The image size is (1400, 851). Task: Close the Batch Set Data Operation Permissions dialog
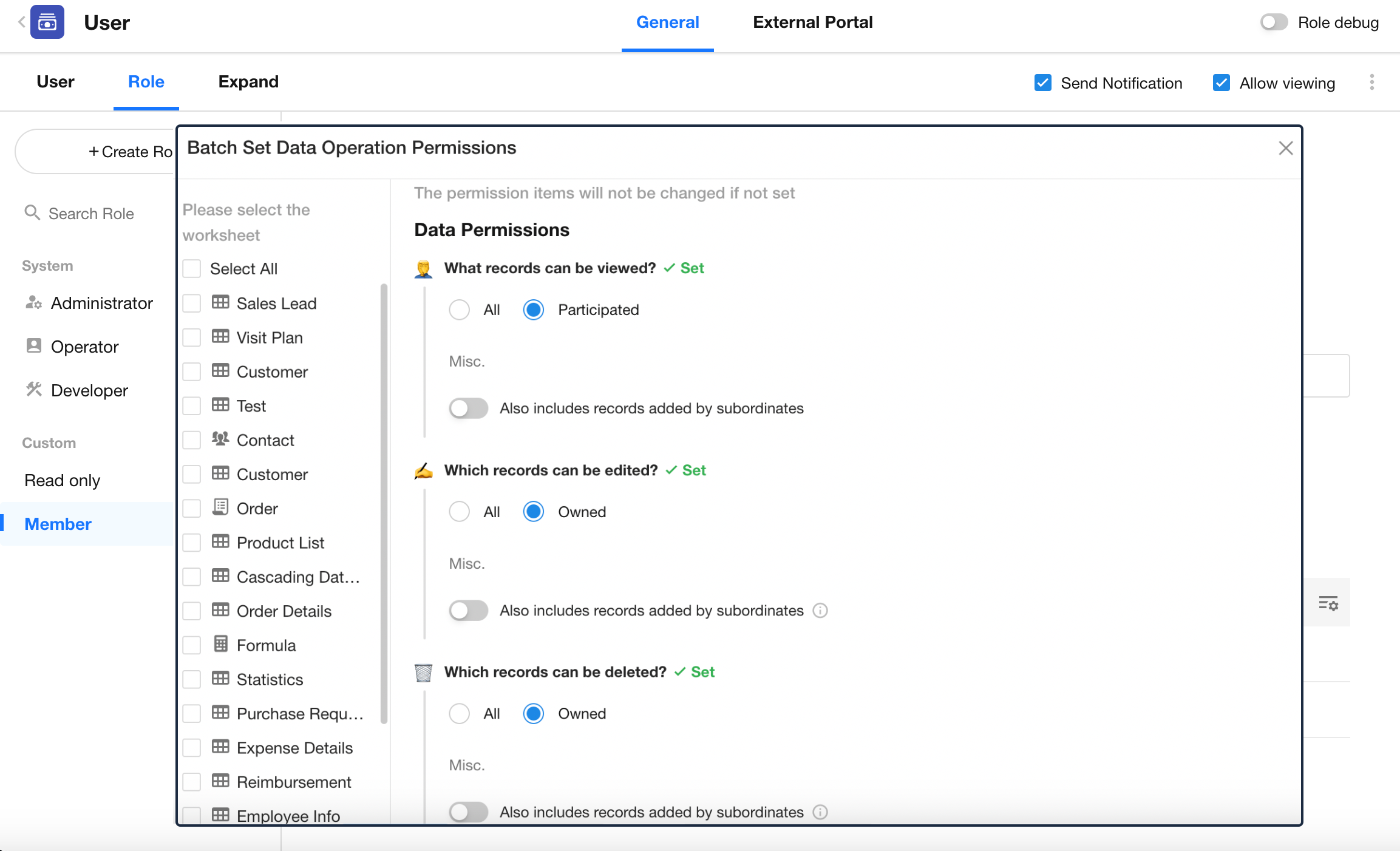click(1285, 148)
